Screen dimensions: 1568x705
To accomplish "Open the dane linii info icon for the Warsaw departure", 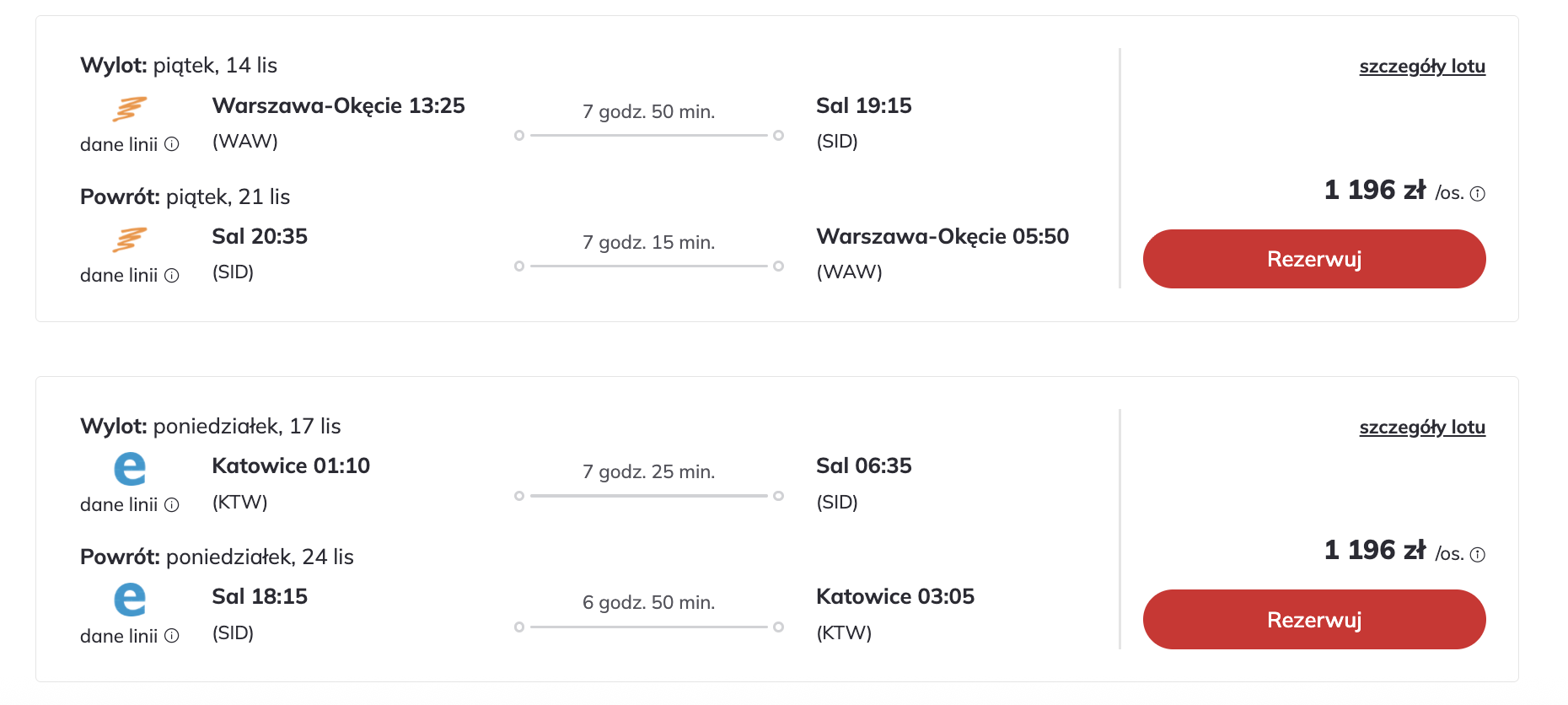I will (x=173, y=144).
